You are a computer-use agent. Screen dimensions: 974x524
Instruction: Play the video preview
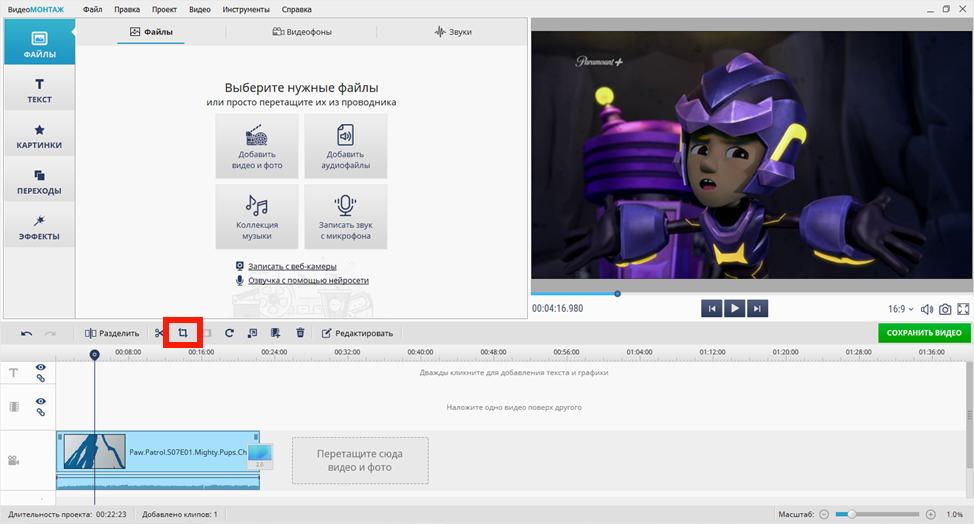coord(734,308)
